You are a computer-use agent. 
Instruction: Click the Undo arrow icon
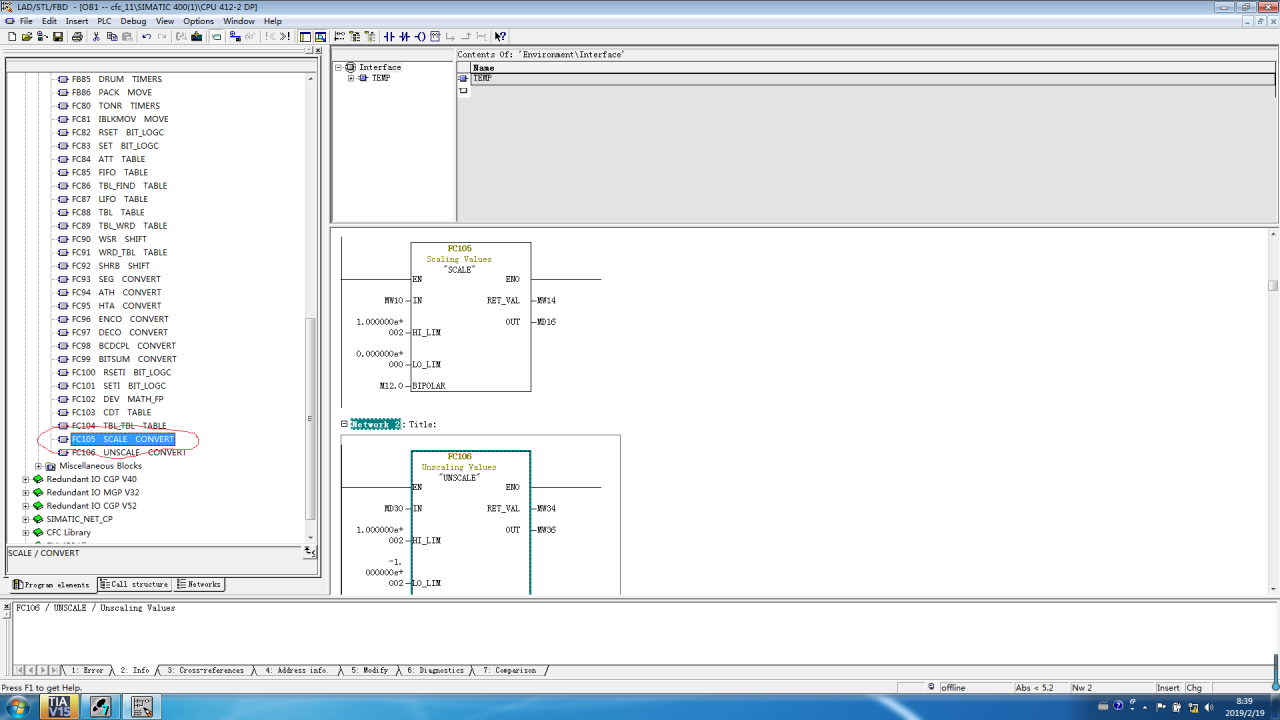[146, 36]
